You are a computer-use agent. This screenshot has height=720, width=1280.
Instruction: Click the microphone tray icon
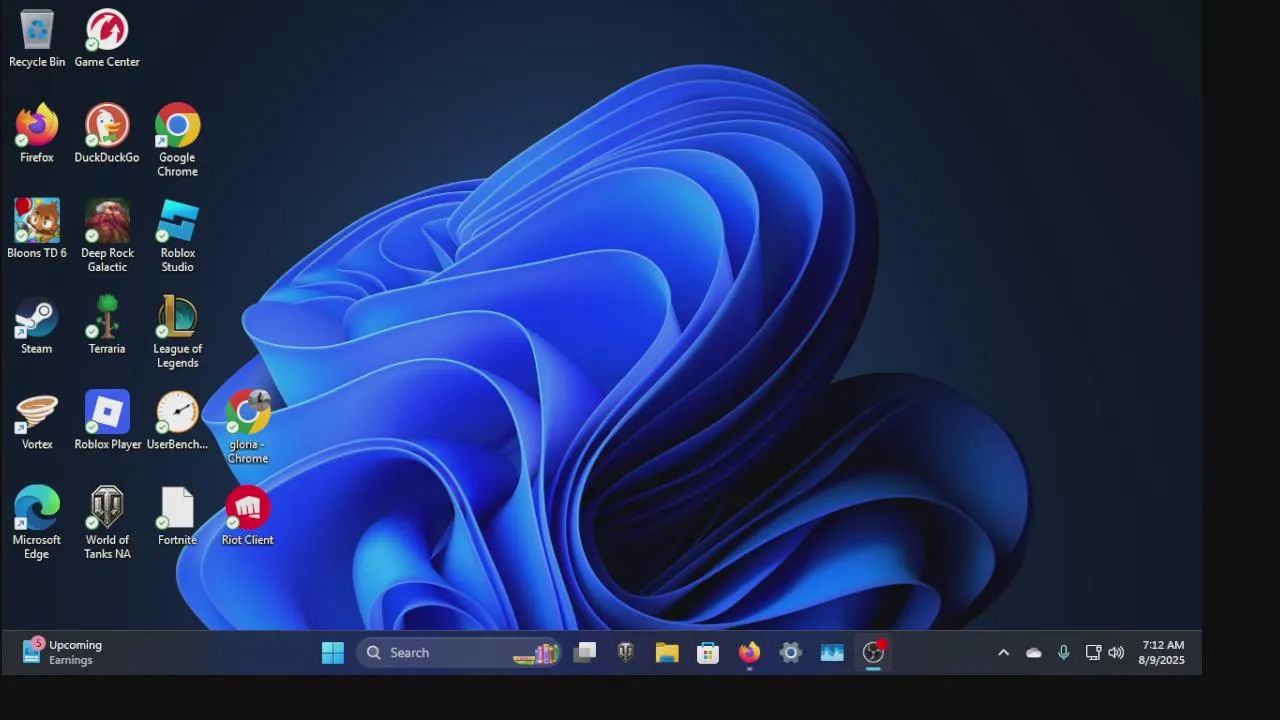coord(1063,653)
